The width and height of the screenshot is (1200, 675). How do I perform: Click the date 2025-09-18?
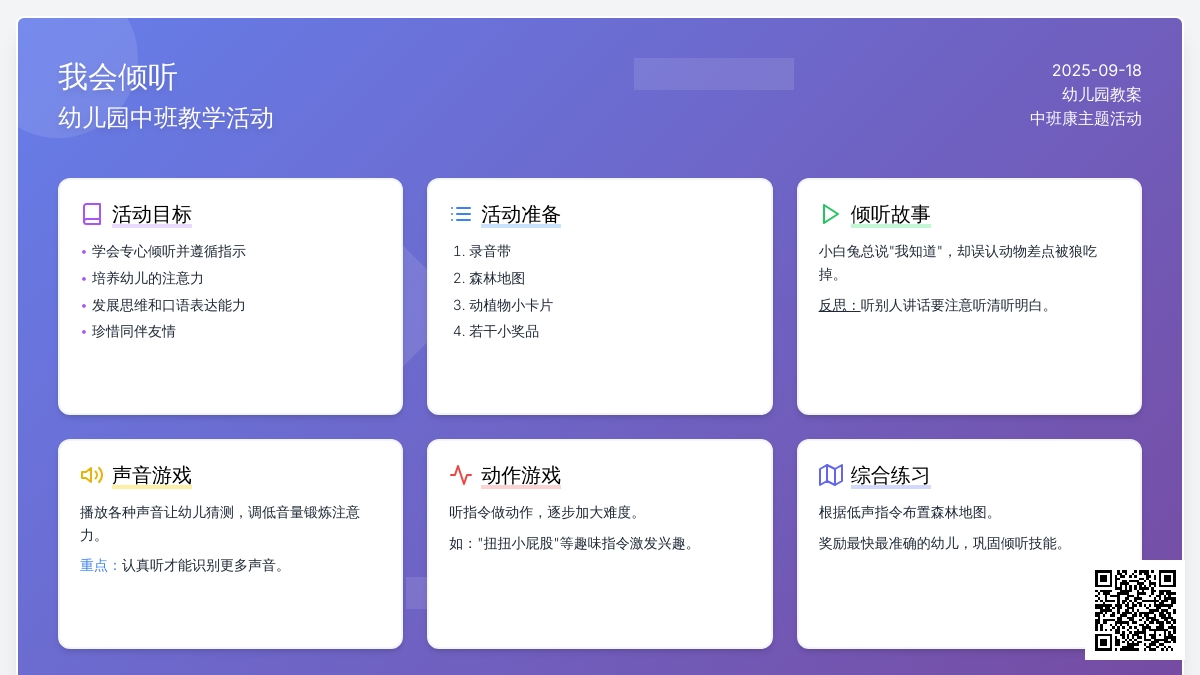(x=1096, y=71)
